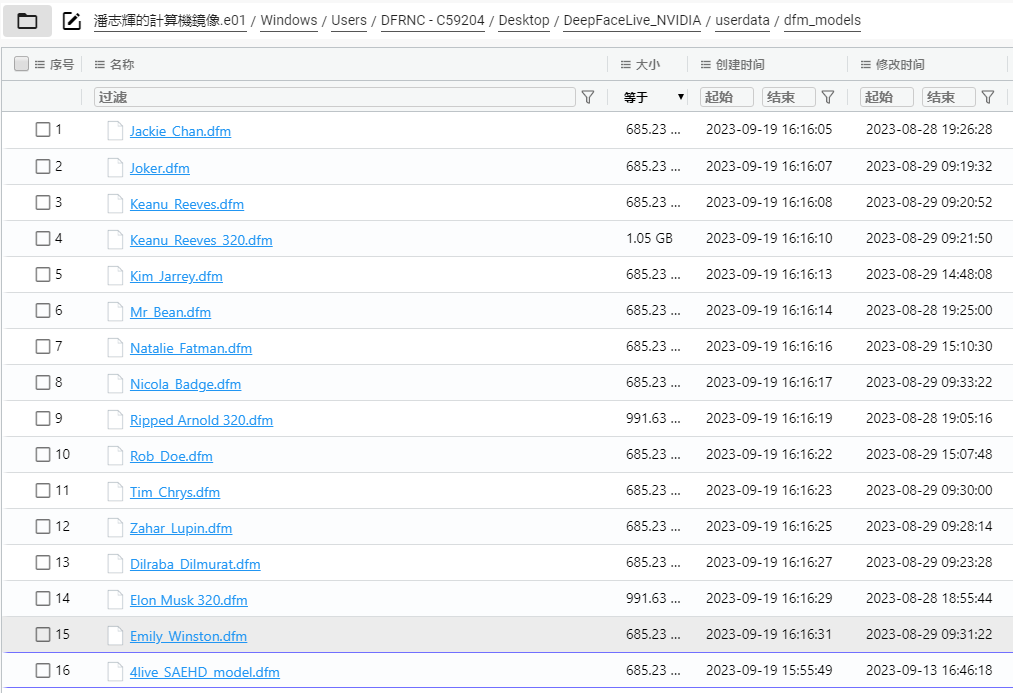Open the 4live_SAEHD_model.dfm file link
This screenshot has width=1013, height=693.
(x=205, y=672)
